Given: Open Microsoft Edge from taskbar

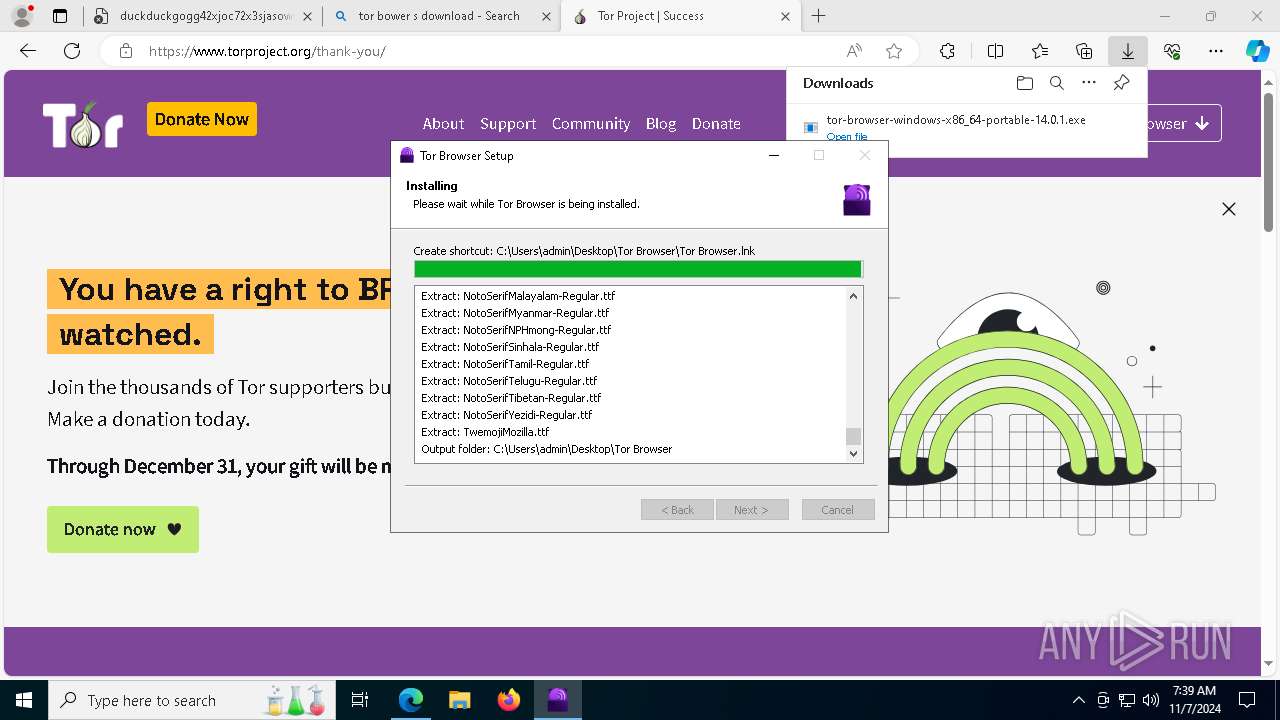Looking at the screenshot, I should (x=411, y=700).
